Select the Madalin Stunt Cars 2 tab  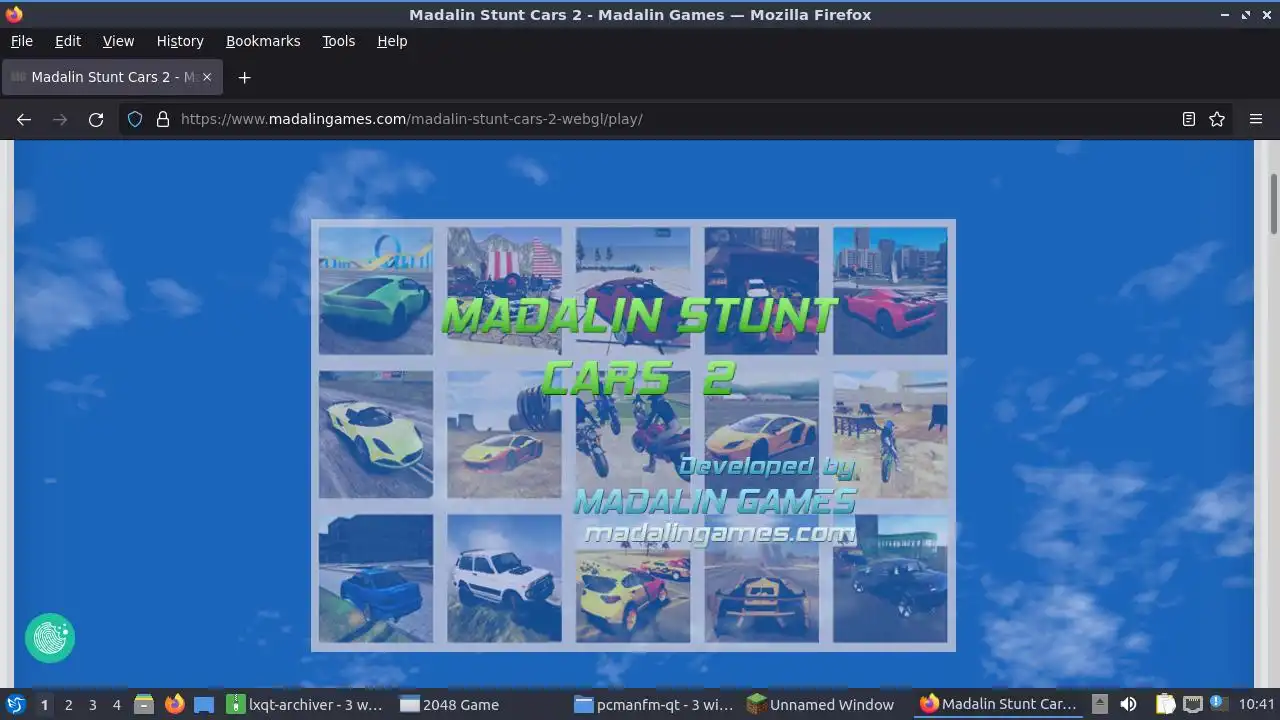pyautogui.click(x=112, y=77)
